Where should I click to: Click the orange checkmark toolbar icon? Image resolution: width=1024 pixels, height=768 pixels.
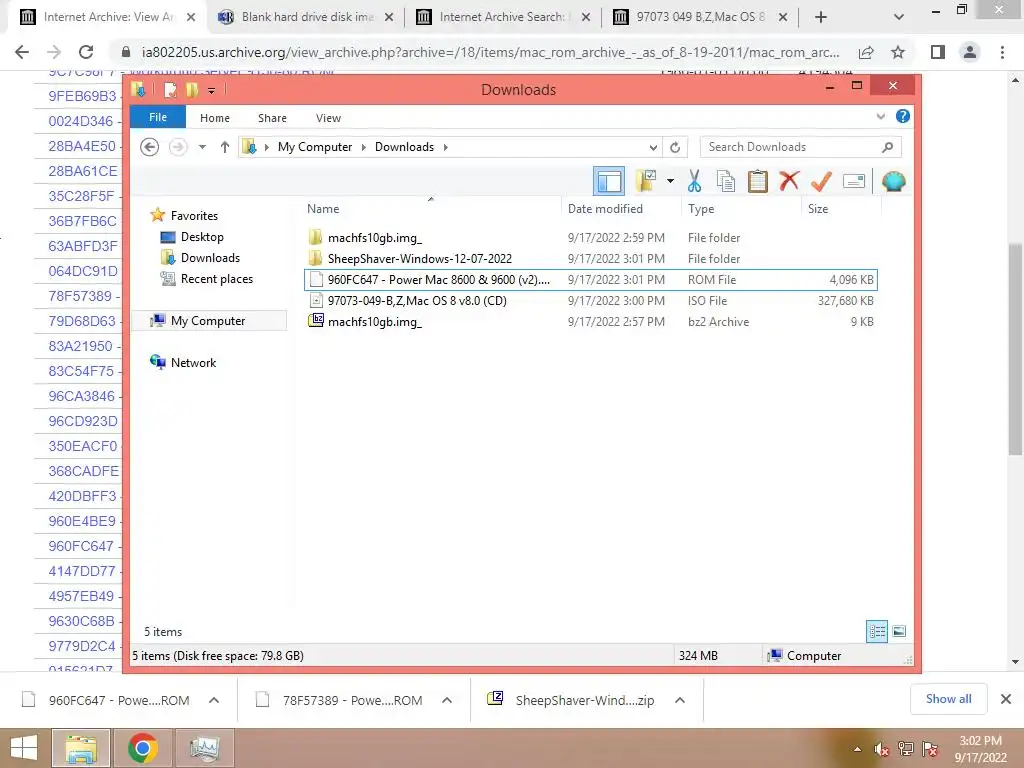pos(821,181)
